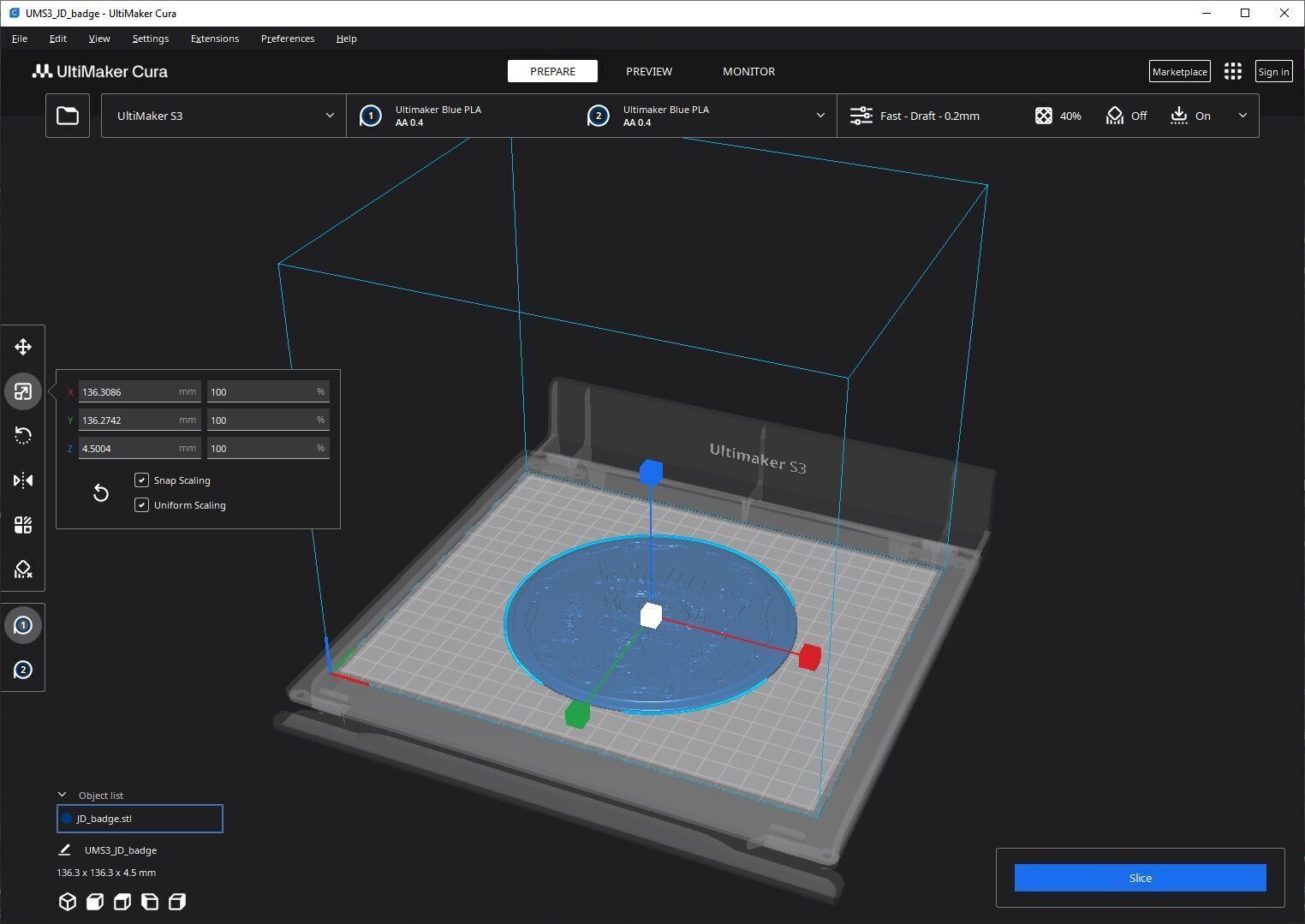Open the Per Model Settings tool

pyautogui.click(x=23, y=525)
